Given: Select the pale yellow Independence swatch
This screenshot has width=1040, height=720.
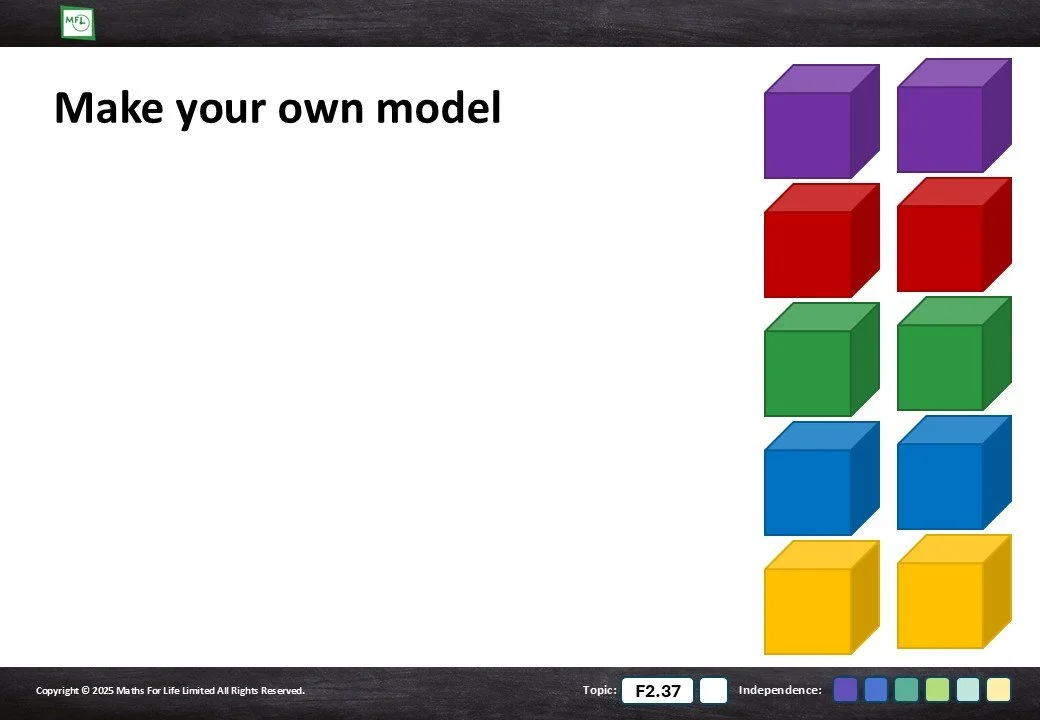Looking at the screenshot, I should pyautogui.click(x=998, y=690).
